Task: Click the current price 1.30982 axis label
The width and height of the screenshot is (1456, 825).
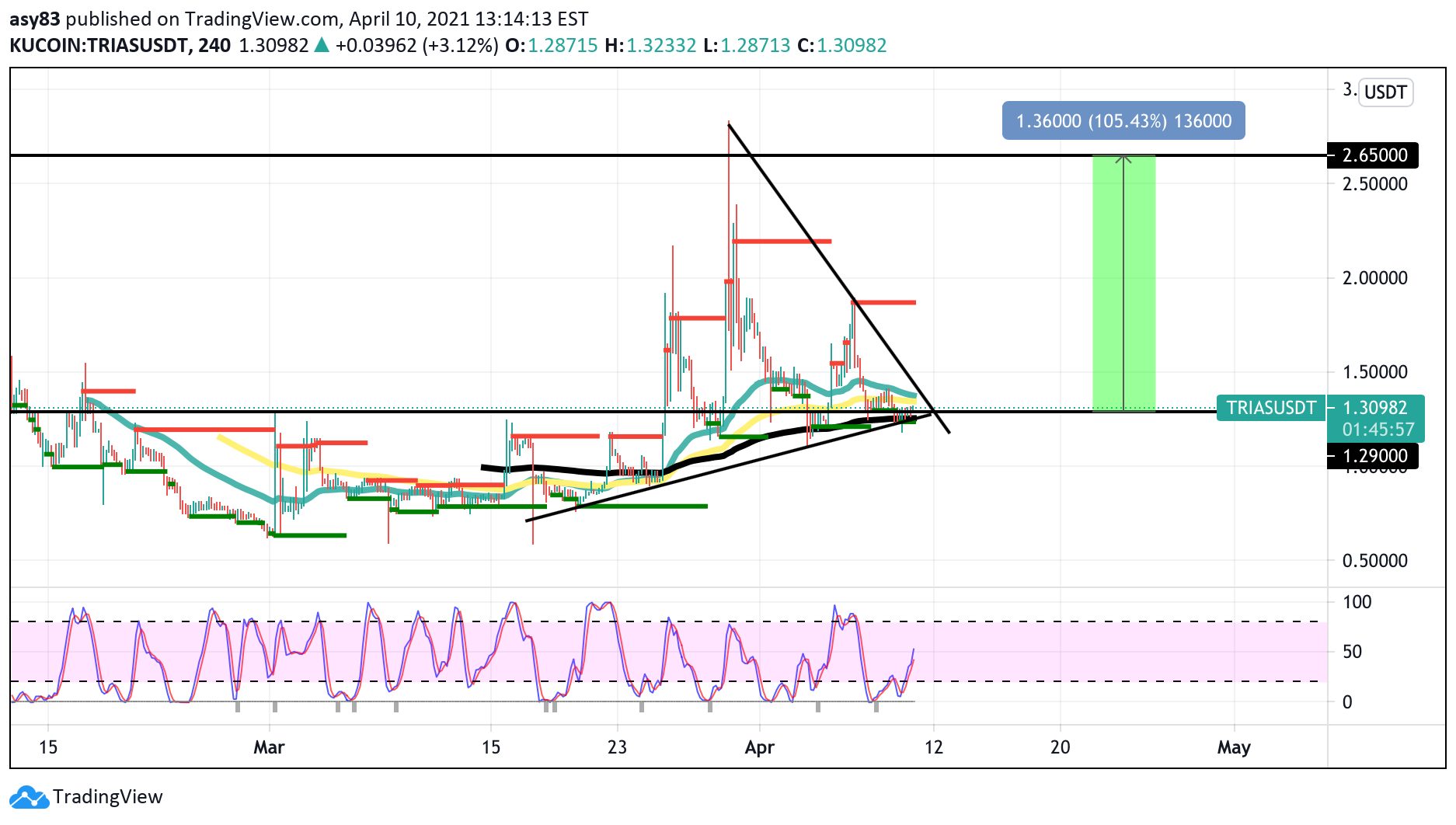Action: pos(1374,408)
